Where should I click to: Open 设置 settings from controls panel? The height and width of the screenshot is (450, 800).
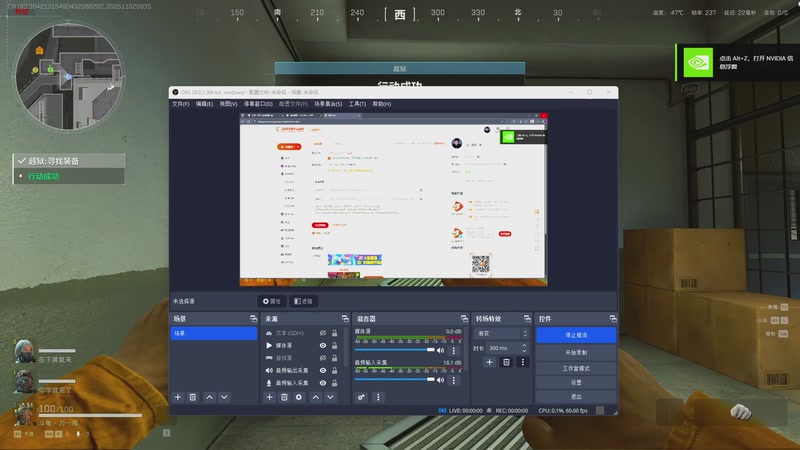576,383
